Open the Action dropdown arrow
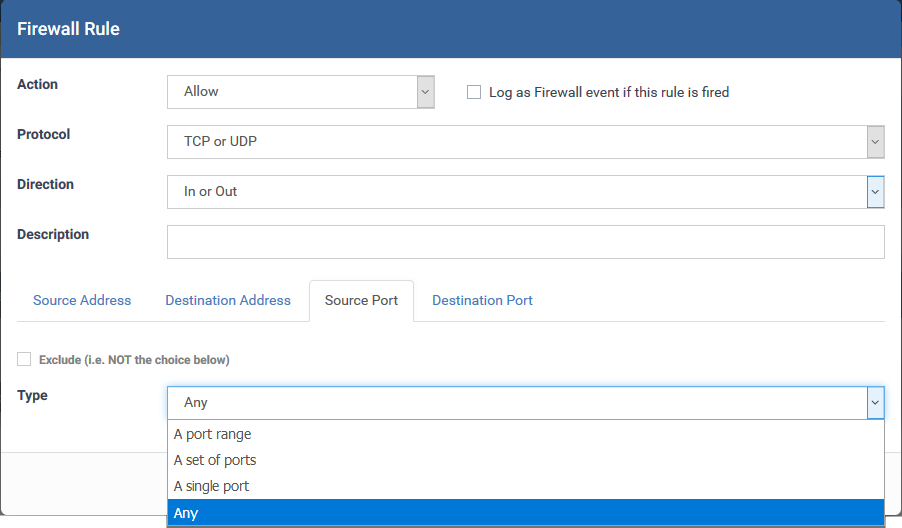 425,92
